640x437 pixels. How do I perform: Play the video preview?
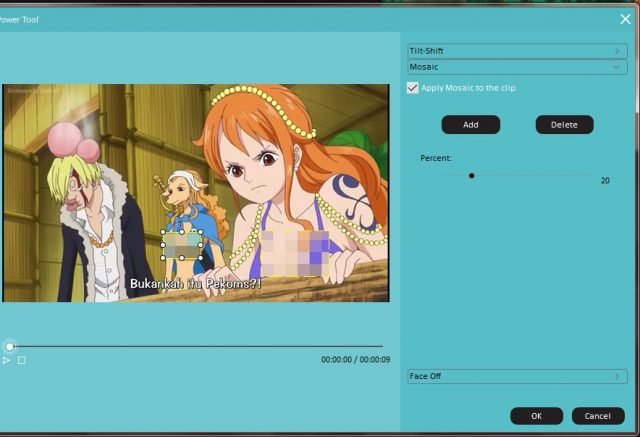(x=6, y=360)
